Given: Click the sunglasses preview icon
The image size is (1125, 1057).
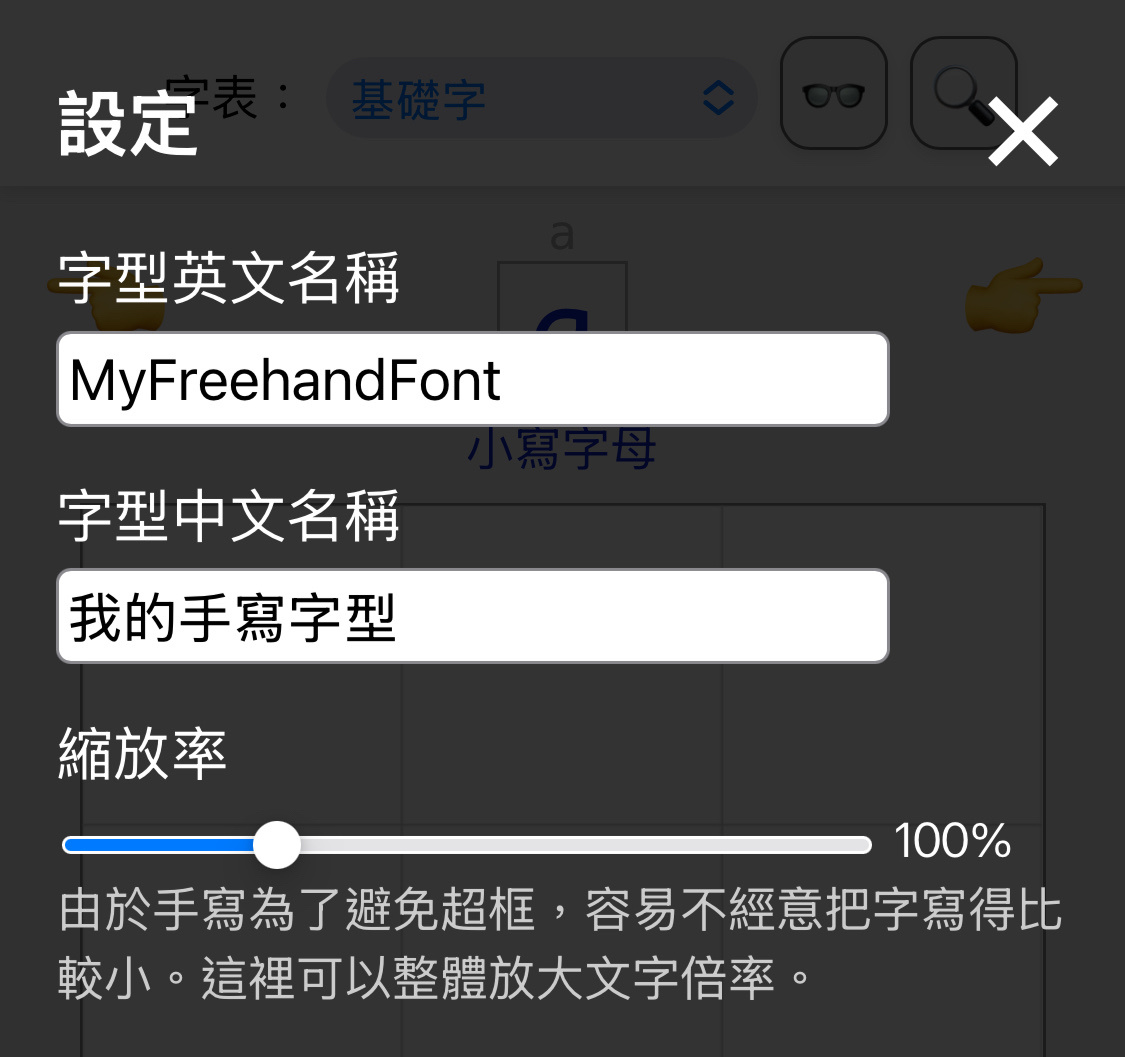Looking at the screenshot, I should click(834, 93).
